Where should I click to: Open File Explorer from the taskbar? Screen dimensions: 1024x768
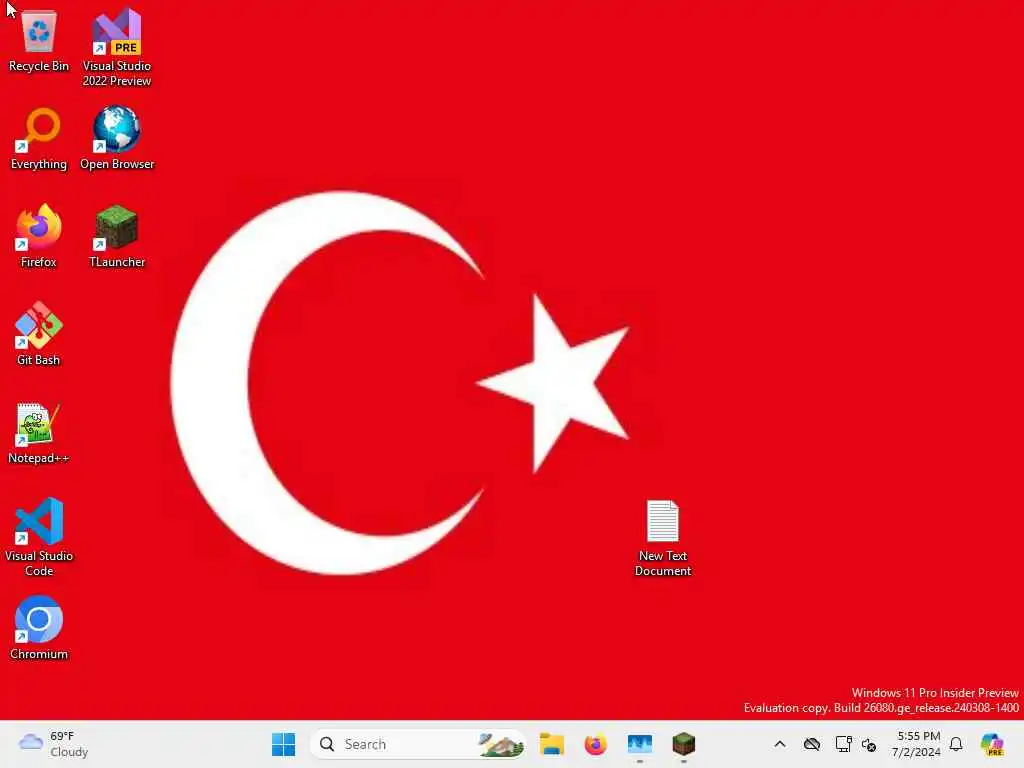point(552,744)
